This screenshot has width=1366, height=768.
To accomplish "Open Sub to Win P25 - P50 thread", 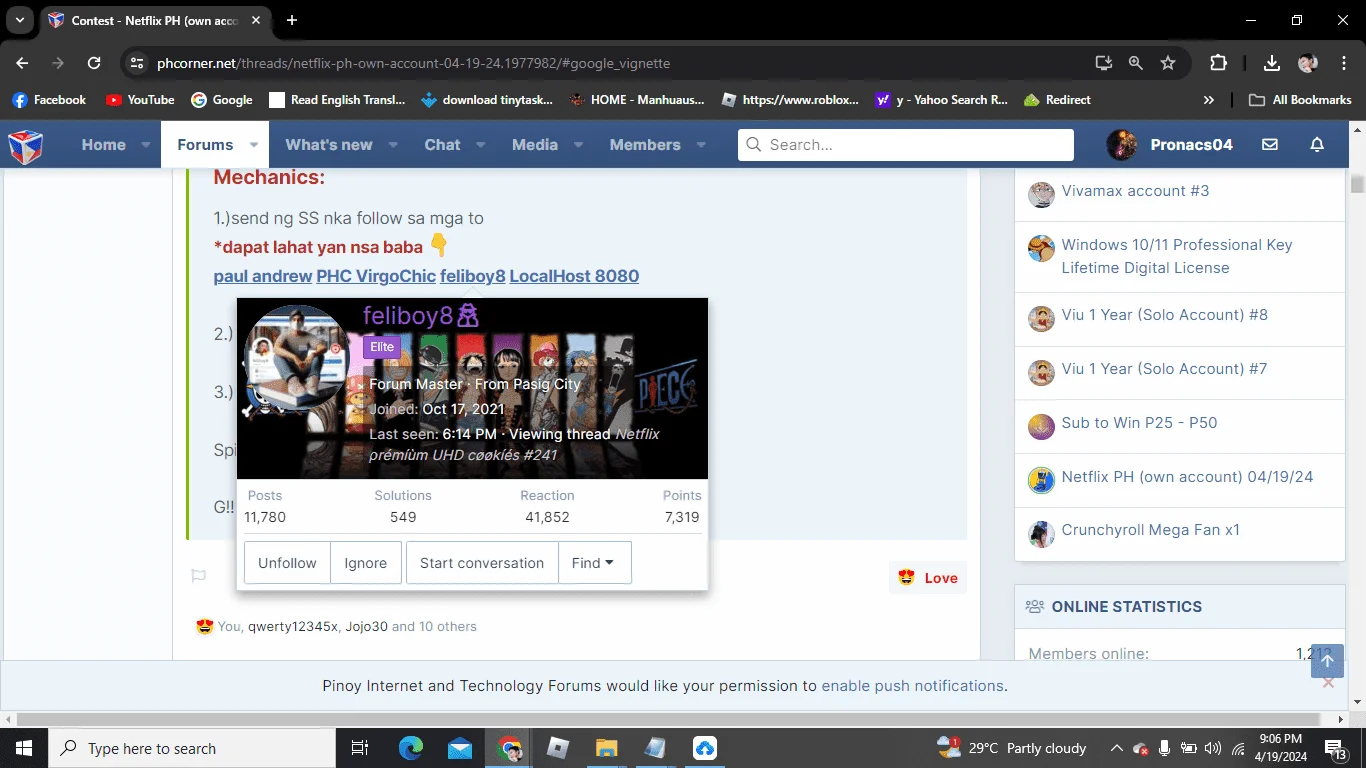I will pos(1139,423).
